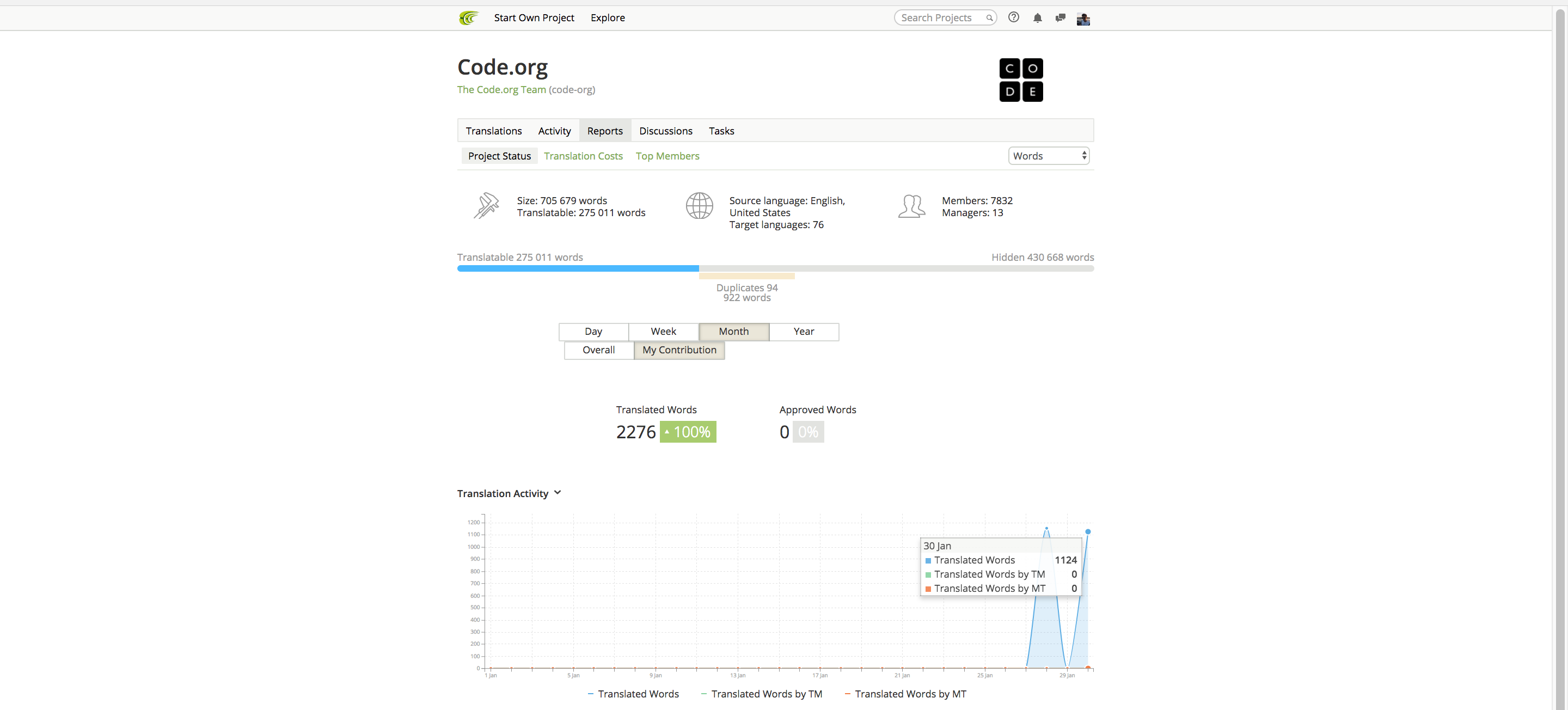This screenshot has height=710, width=1568.
Task: Click the chart peak point near 28 Jan
Action: coord(1046,528)
